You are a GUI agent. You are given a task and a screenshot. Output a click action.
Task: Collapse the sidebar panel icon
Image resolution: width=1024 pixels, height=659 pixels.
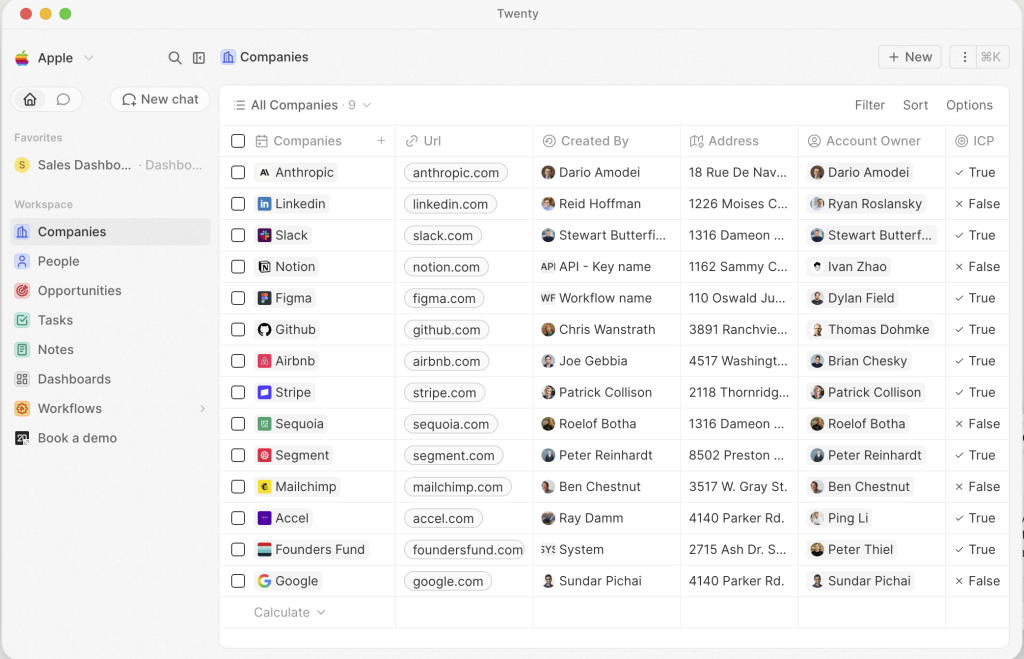(199, 57)
